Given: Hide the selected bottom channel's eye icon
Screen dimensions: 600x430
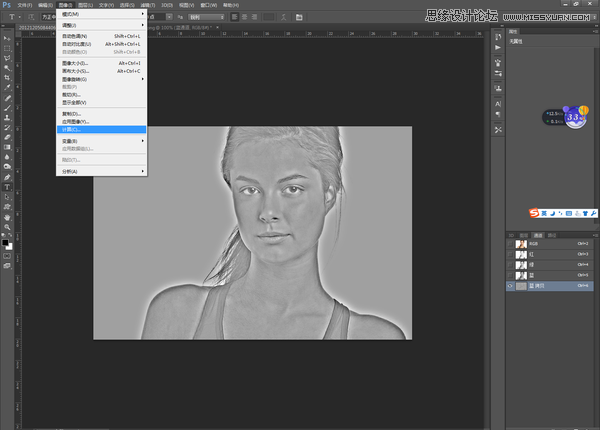Looking at the screenshot, I should tap(511, 285).
